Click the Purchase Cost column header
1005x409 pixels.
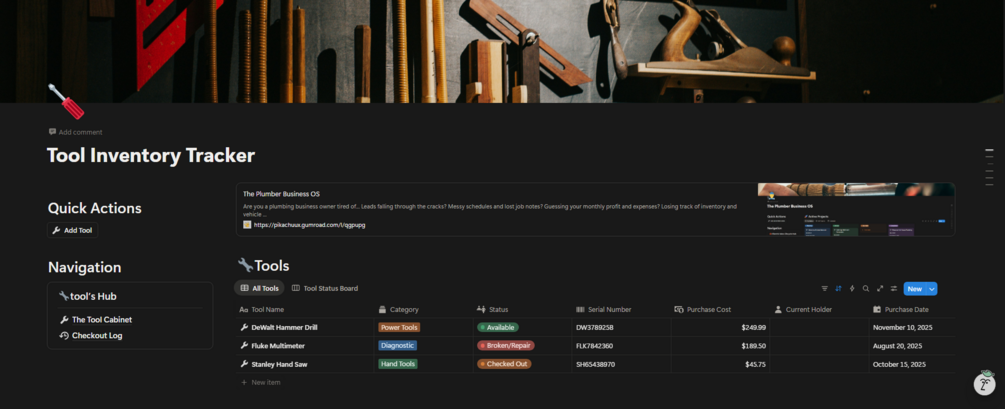pyautogui.click(x=720, y=310)
